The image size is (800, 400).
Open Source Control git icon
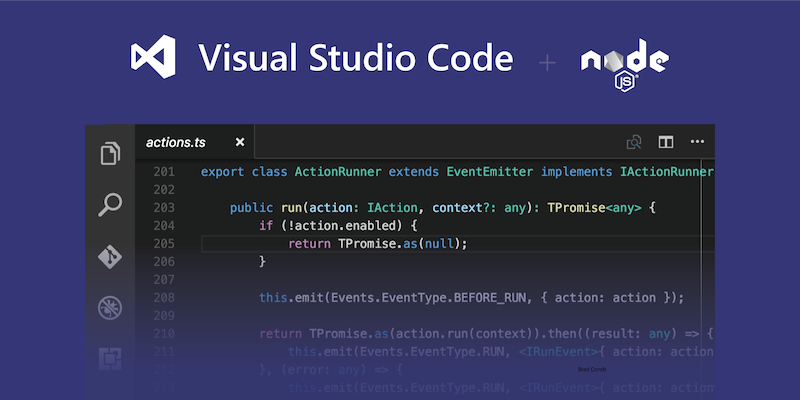click(110, 257)
